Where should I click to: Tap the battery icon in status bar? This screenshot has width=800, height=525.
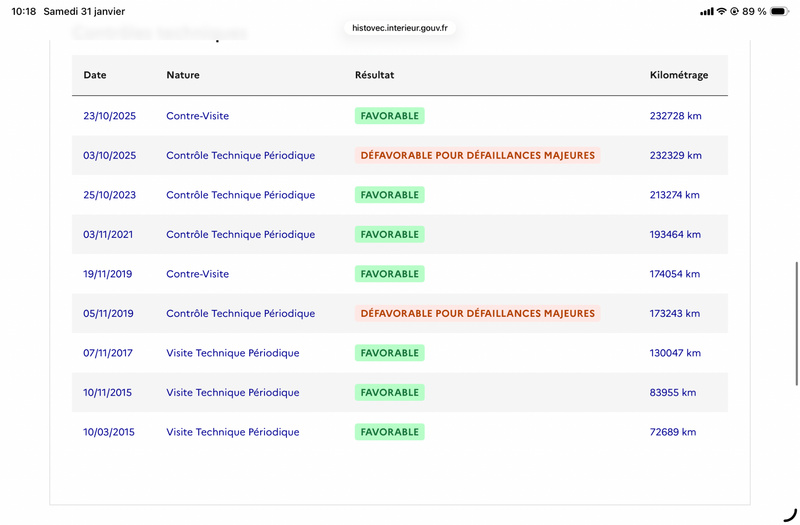coord(779,11)
